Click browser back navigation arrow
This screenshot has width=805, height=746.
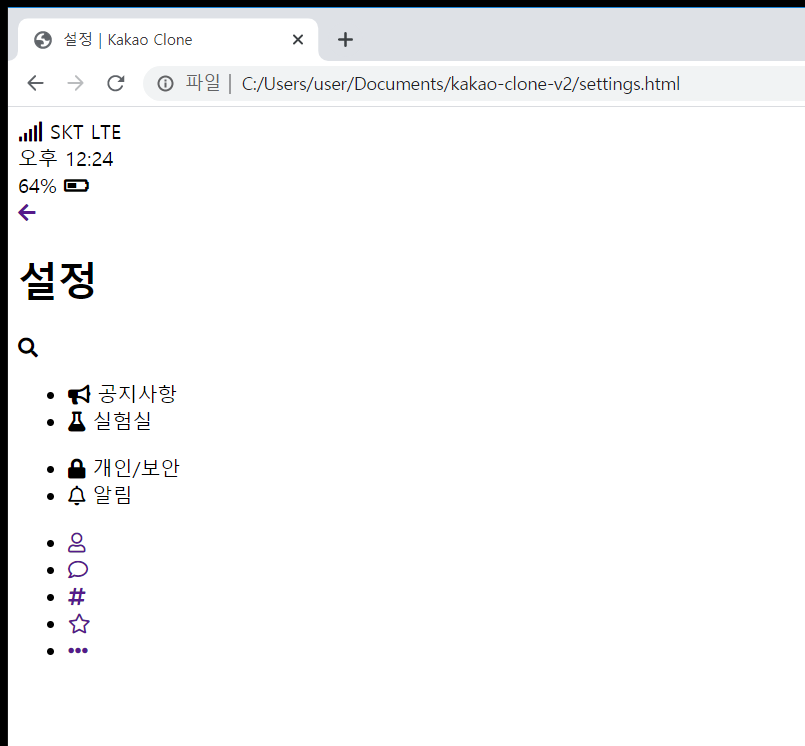pos(35,83)
